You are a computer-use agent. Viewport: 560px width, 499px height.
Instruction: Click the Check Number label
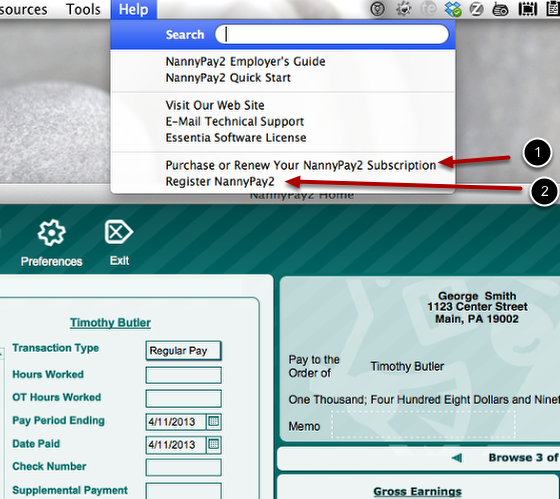tap(49, 466)
